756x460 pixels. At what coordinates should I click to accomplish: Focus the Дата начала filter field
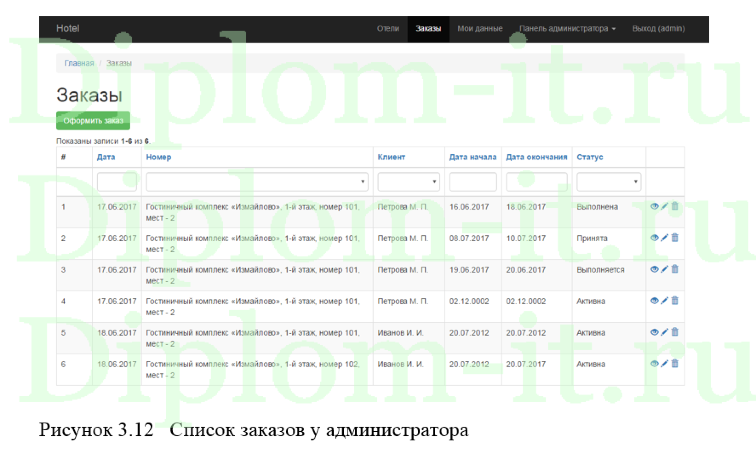[x=472, y=182]
